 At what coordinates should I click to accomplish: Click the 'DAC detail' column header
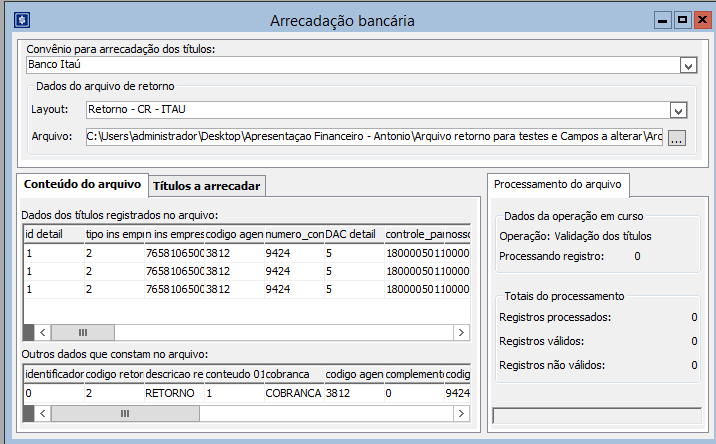tap(351, 234)
